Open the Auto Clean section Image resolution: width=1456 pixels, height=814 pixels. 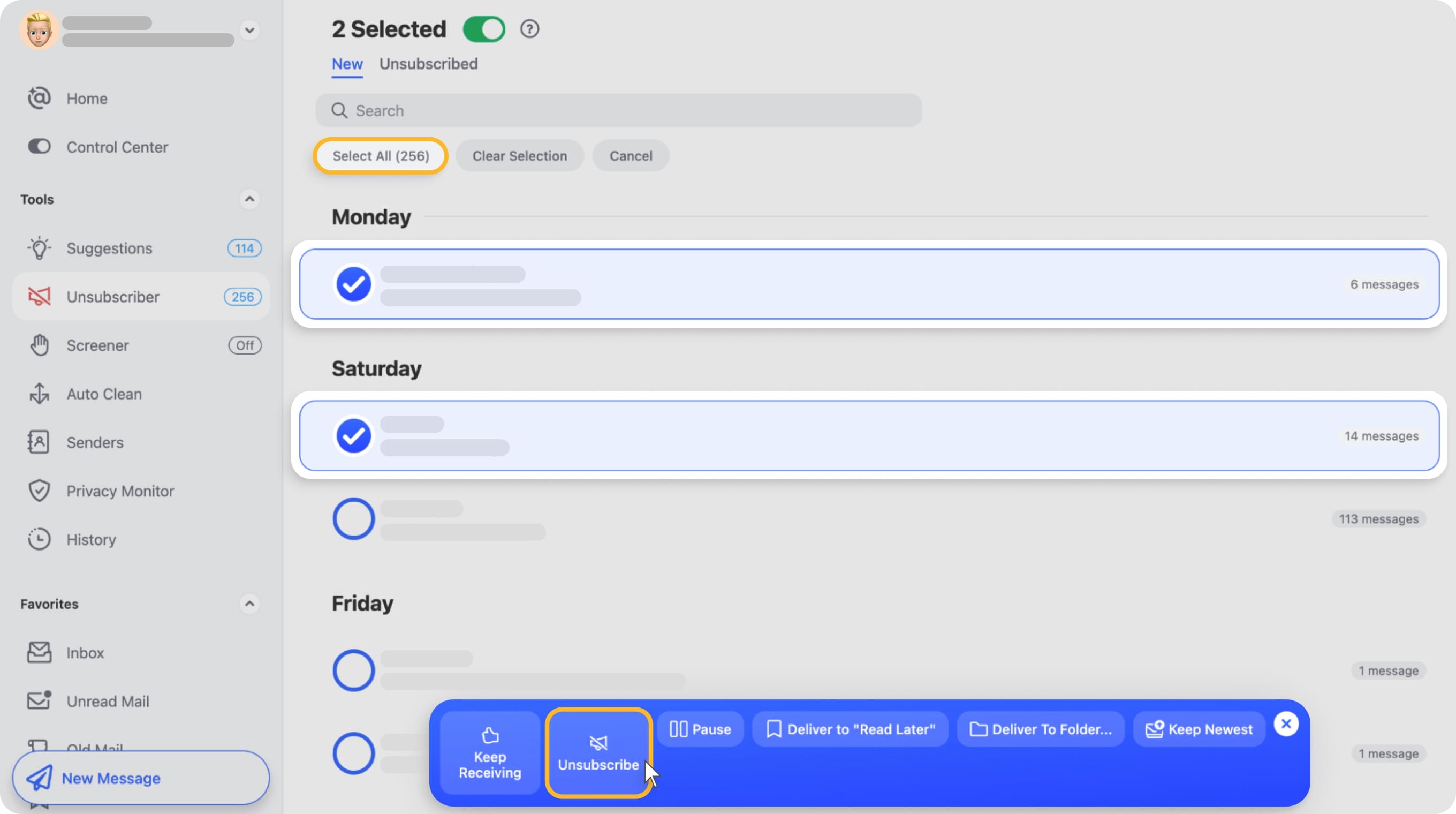click(x=104, y=393)
